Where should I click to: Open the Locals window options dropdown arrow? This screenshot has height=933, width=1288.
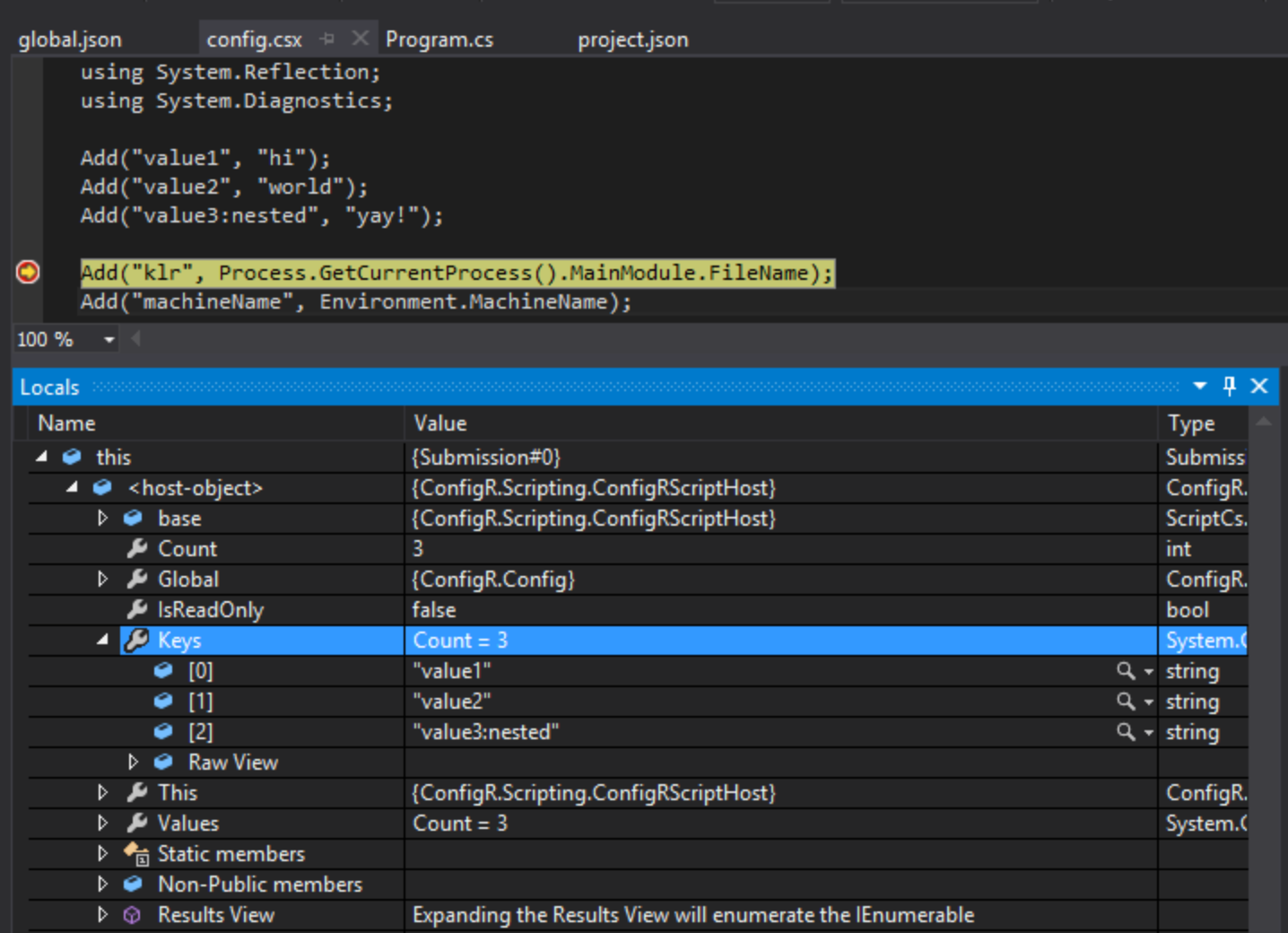1200,386
